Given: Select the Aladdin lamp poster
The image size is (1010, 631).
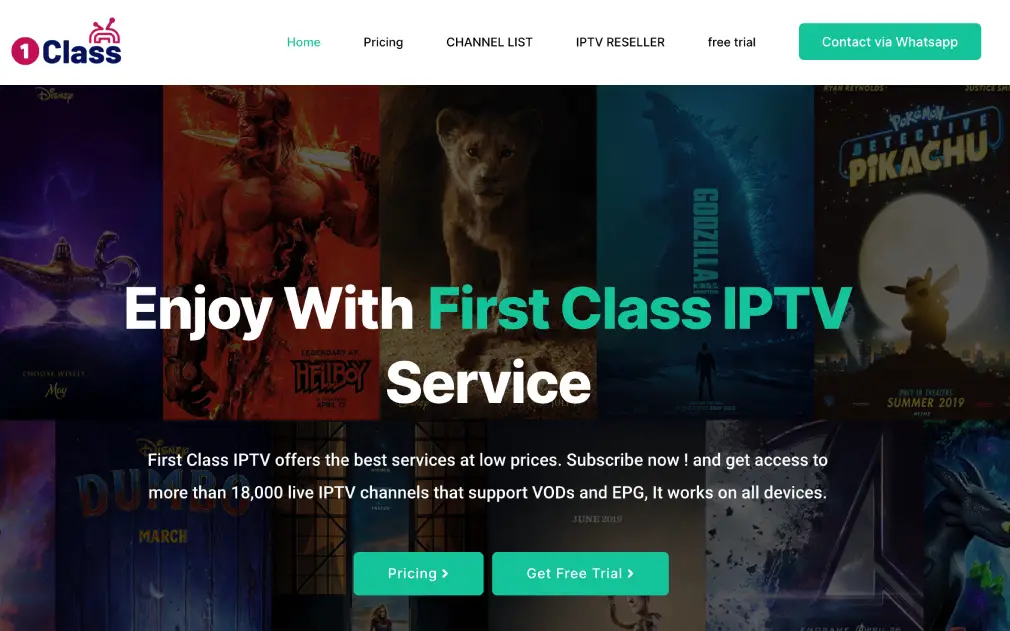Looking at the screenshot, I should tap(81, 252).
